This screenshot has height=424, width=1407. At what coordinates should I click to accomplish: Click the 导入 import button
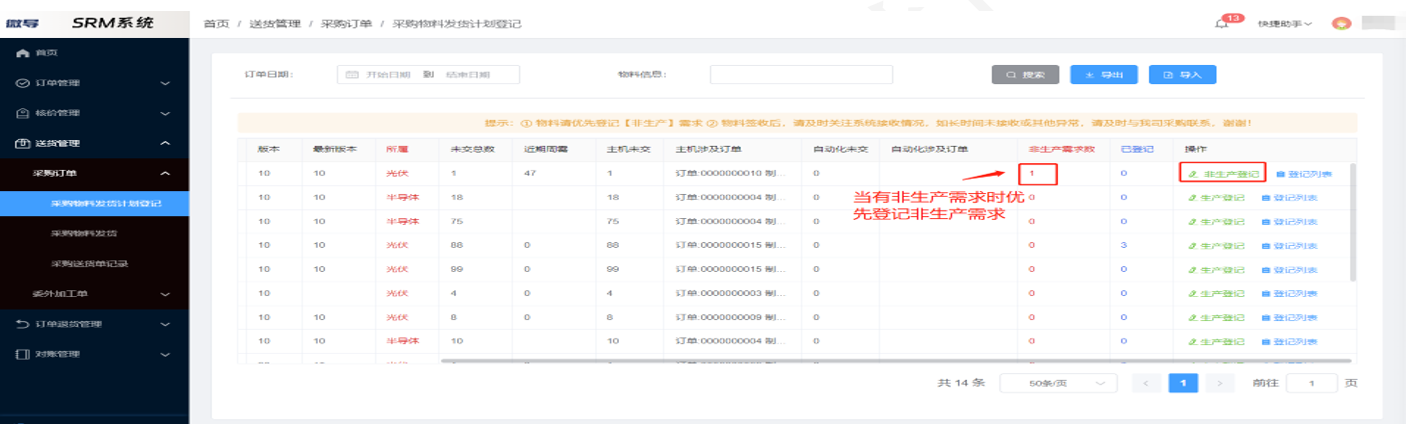coord(1182,75)
